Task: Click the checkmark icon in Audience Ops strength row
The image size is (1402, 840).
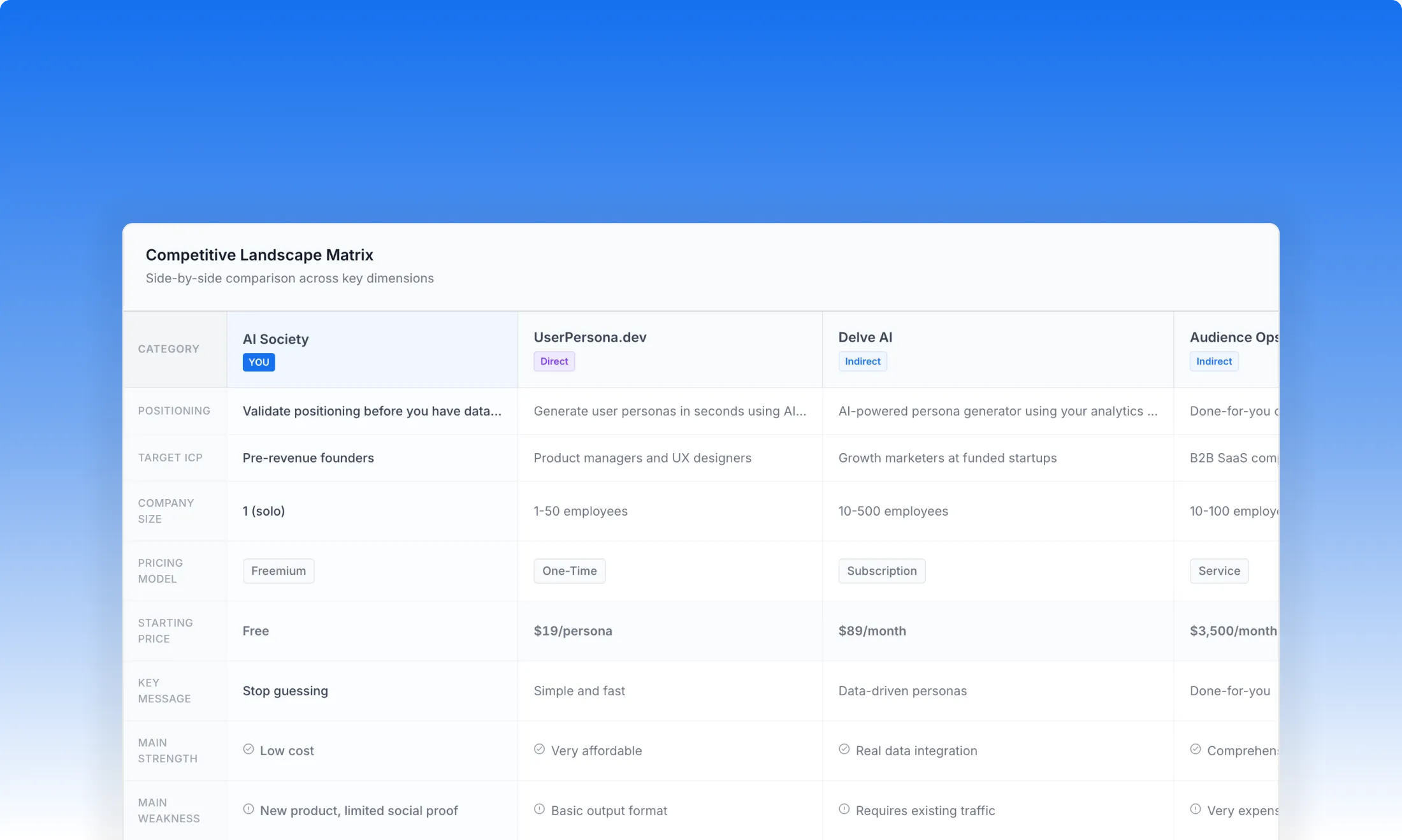Action: (x=1196, y=749)
